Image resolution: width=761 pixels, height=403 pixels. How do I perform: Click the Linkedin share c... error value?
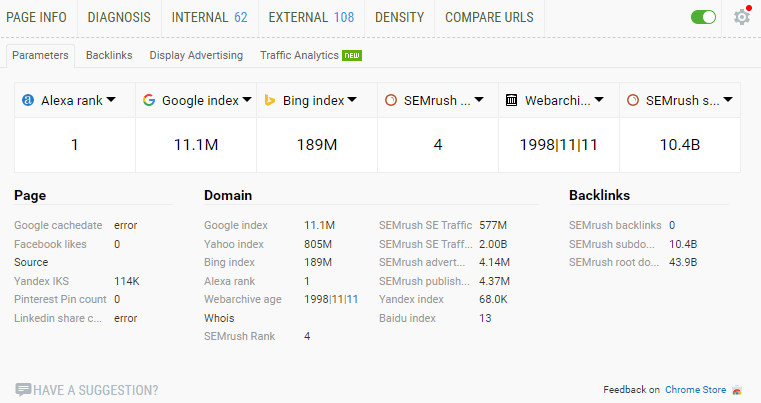coord(126,319)
